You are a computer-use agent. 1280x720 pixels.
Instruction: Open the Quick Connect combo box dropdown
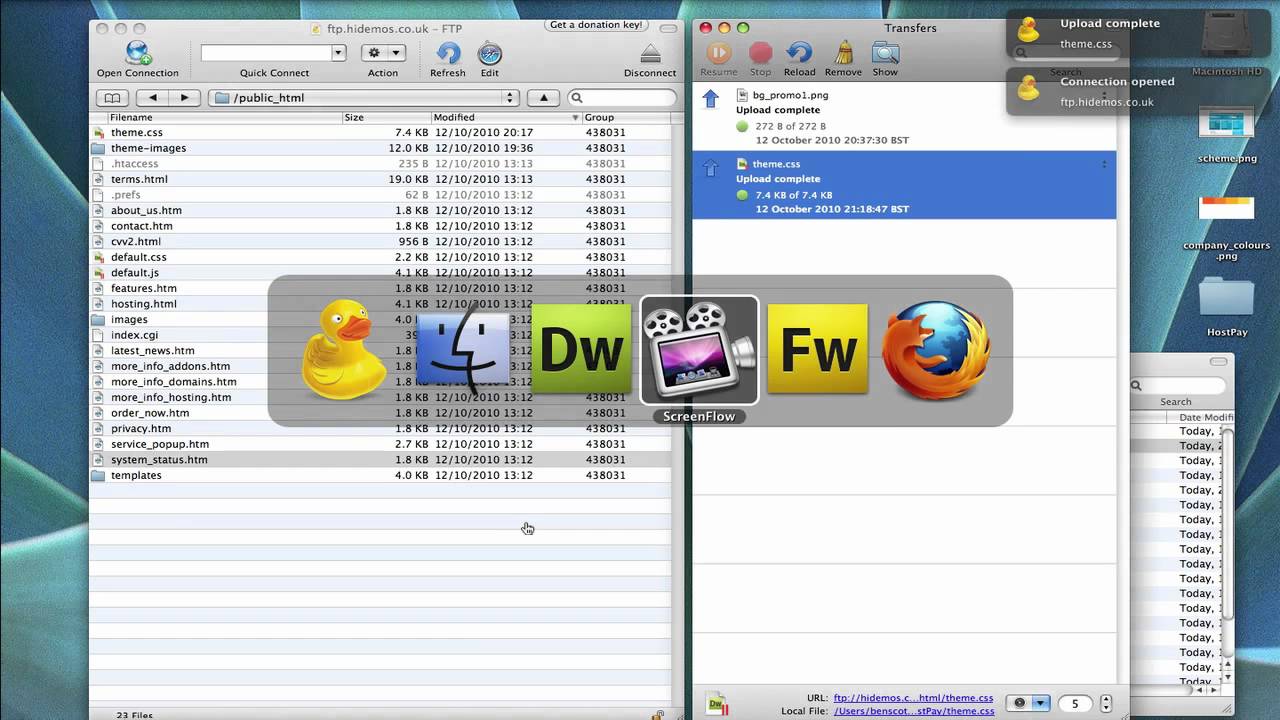(338, 53)
